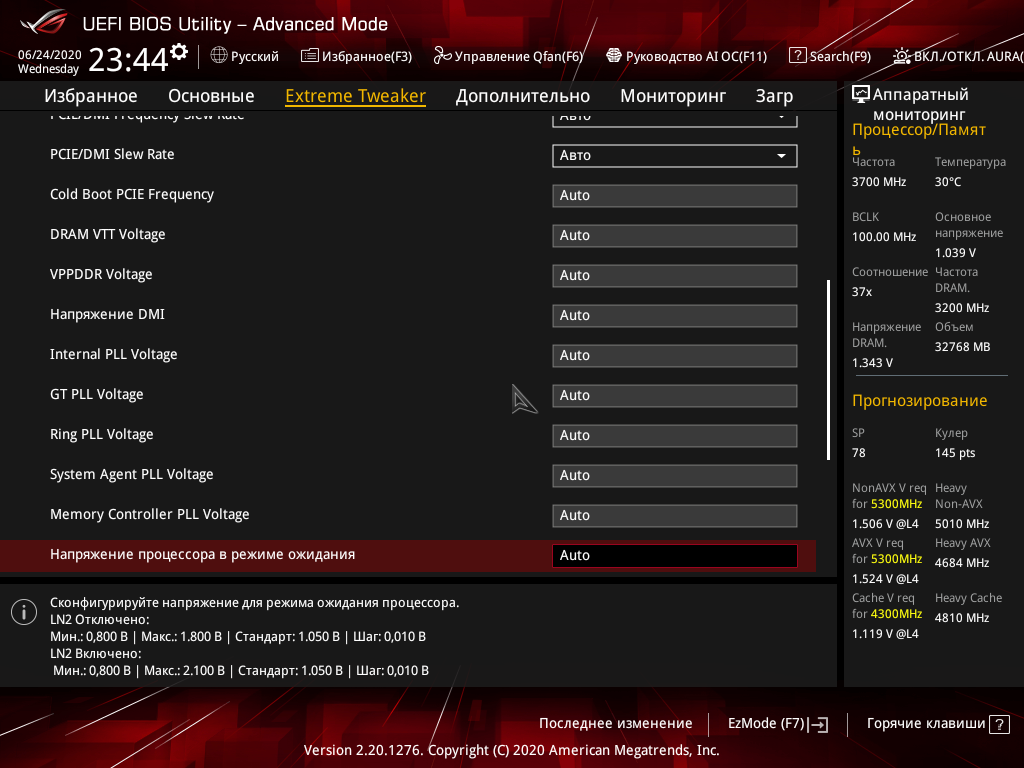Open the Загр boot tab
Image resolution: width=1024 pixels, height=768 pixels.
click(x=775, y=96)
